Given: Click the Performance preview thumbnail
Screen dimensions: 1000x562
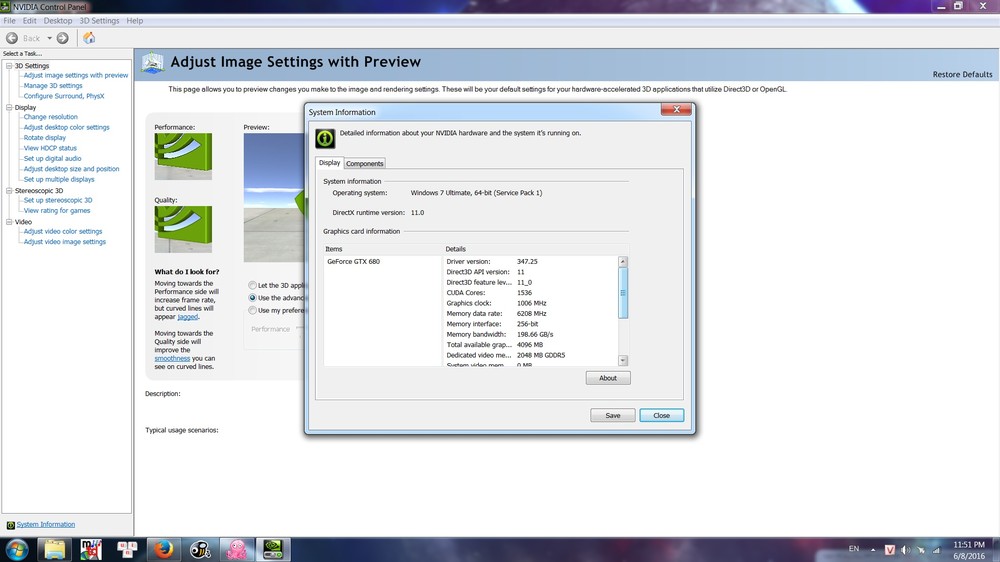Looking at the screenshot, I should pos(183,156).
